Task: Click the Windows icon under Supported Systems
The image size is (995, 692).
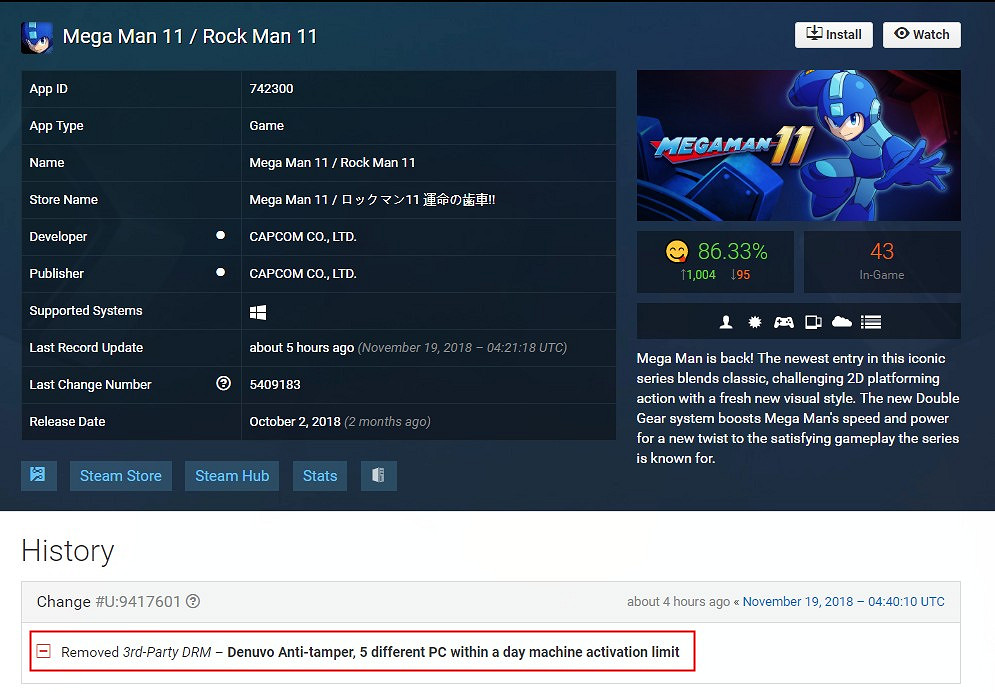Action: [257, 311]
